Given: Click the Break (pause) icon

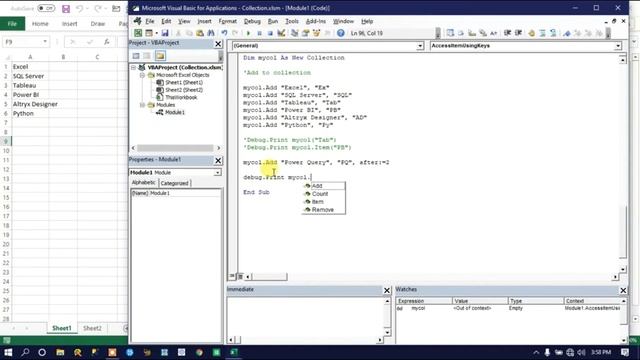Looking at the screenshot, I should tap(259, 33).
